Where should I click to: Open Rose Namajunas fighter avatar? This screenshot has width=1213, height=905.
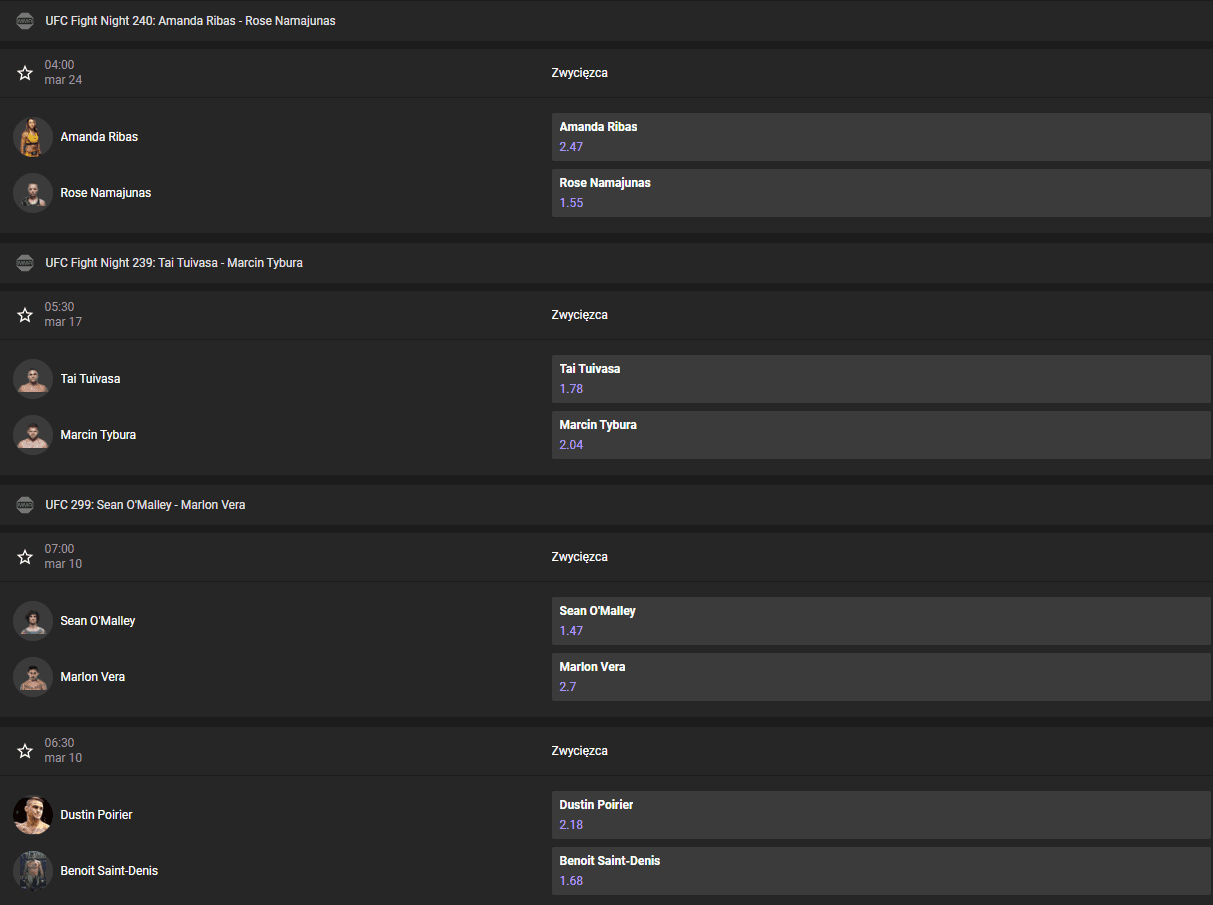[x=33, y=193]
